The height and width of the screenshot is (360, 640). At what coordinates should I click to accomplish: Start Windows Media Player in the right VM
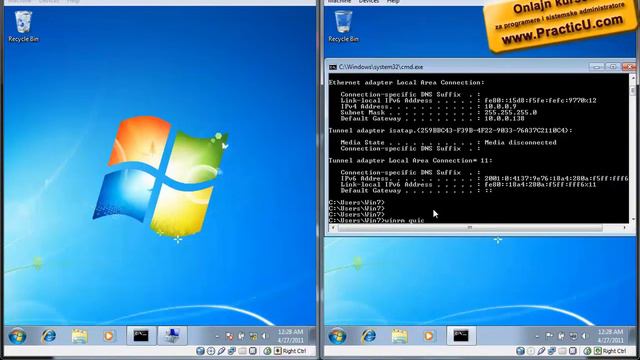(429, 336)
